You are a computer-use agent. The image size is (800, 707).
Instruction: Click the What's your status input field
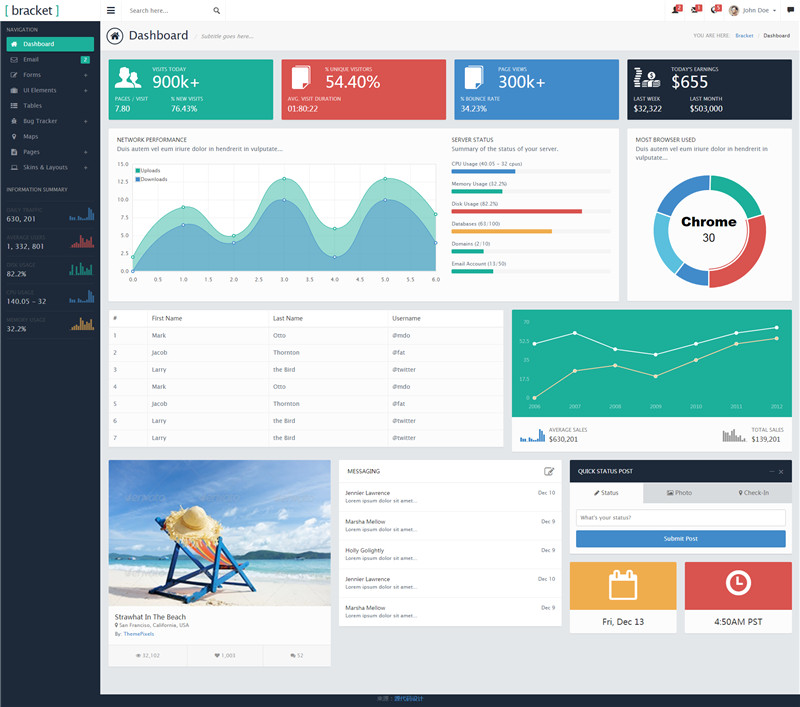680,518
